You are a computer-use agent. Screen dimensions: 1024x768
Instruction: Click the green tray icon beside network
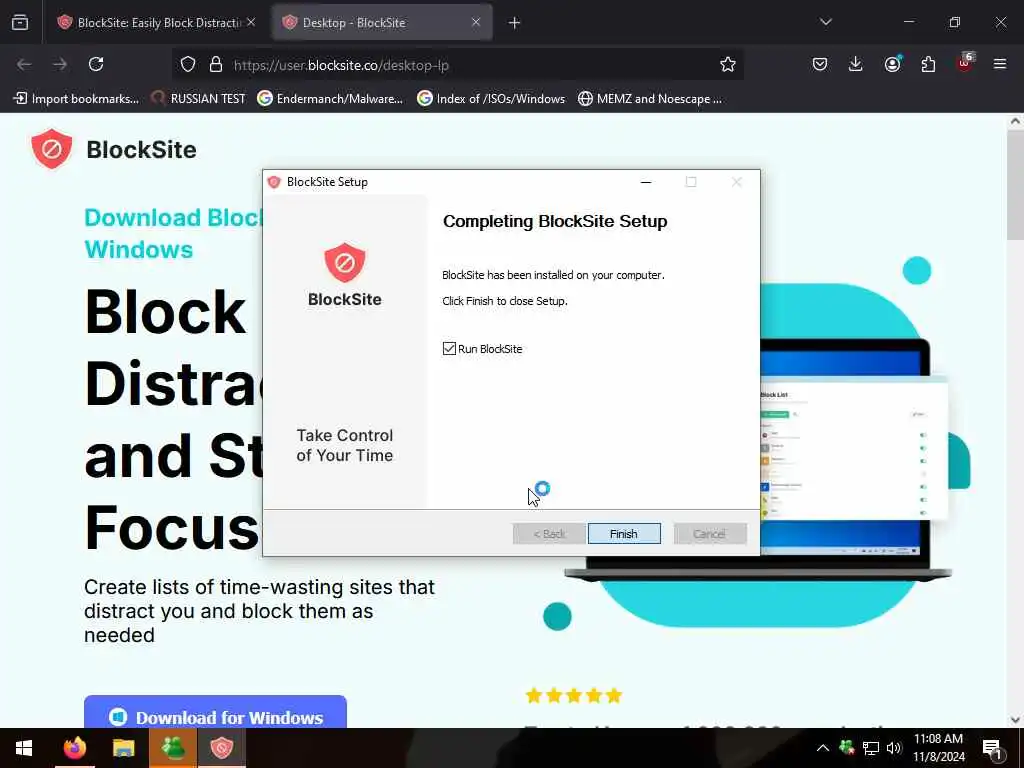[x=847, y=748]
